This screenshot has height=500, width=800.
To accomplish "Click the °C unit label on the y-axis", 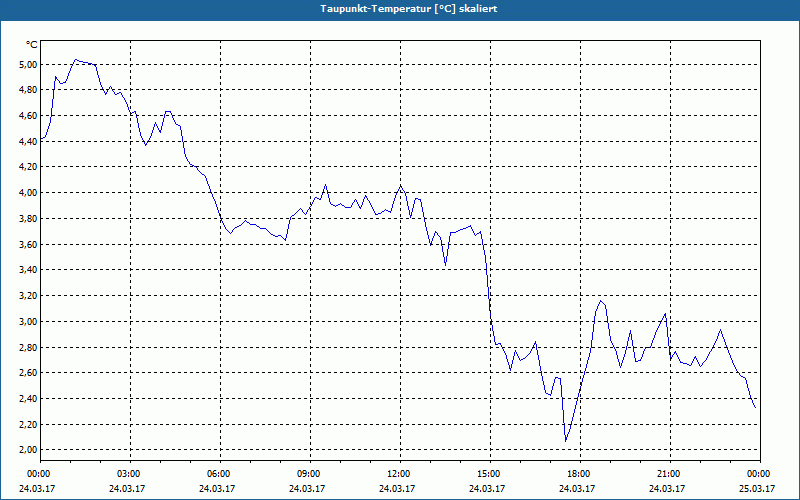I will (31, 45).
